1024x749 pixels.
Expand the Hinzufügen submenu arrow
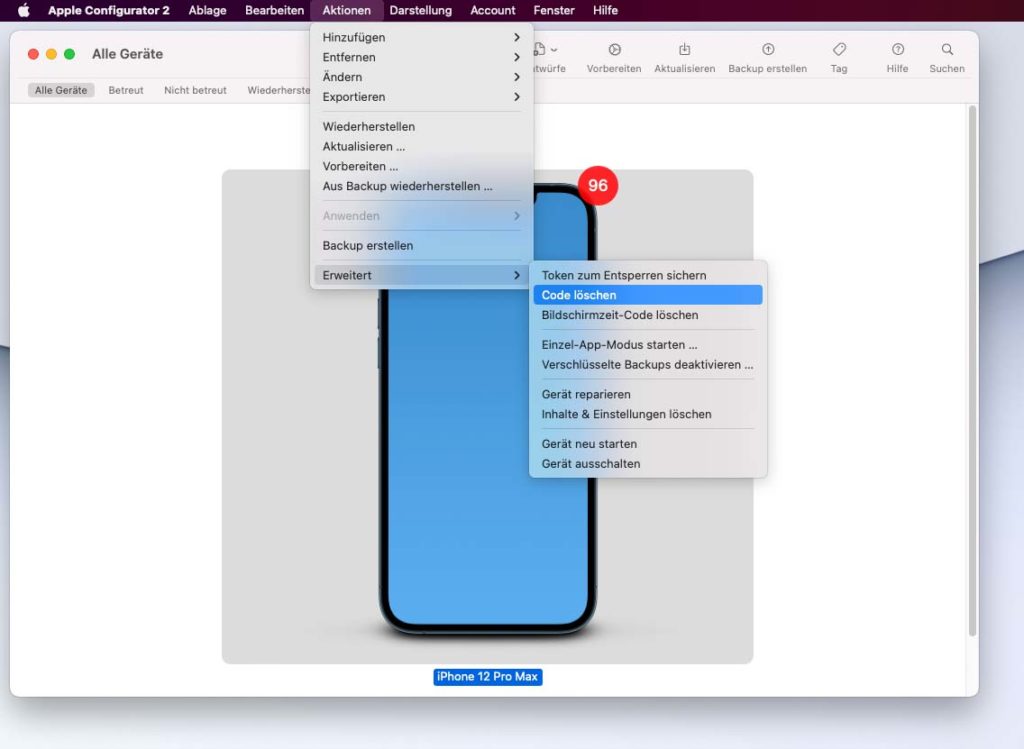517,37
